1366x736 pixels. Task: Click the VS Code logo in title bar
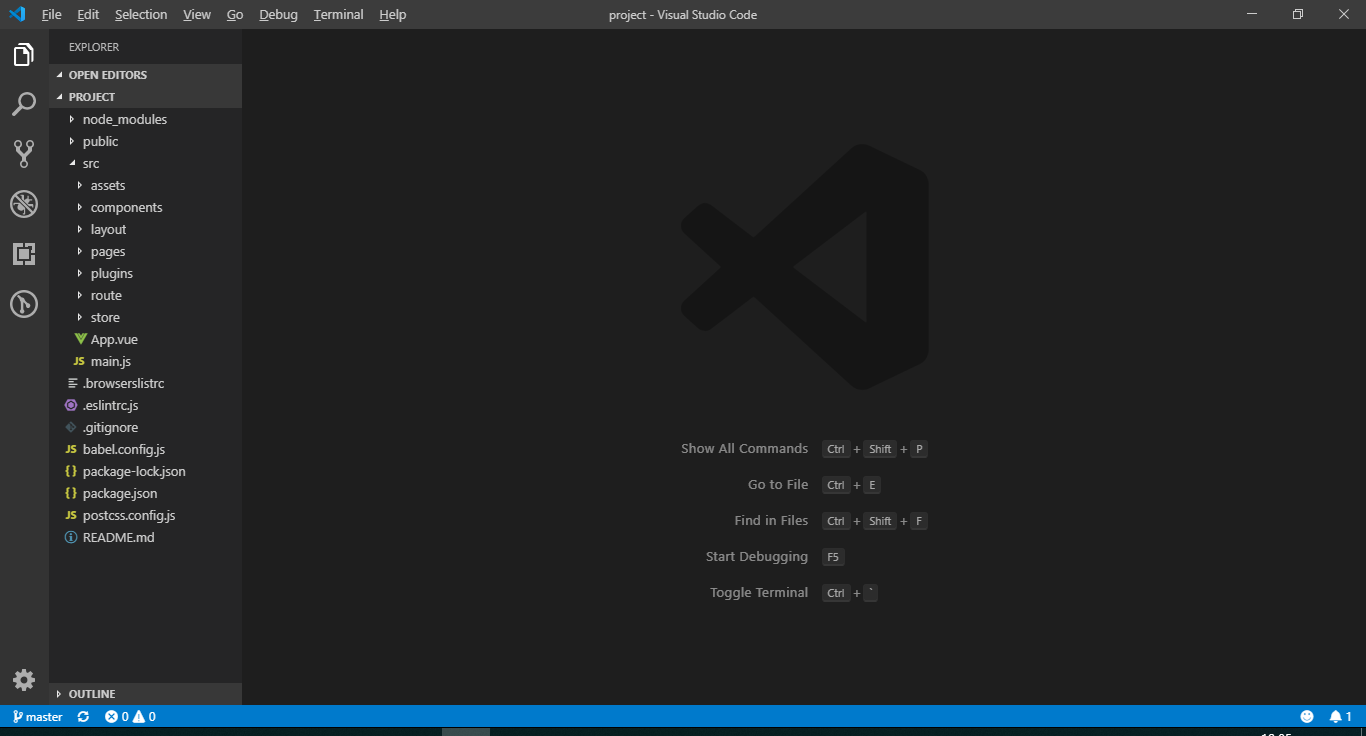coord(17,15)
